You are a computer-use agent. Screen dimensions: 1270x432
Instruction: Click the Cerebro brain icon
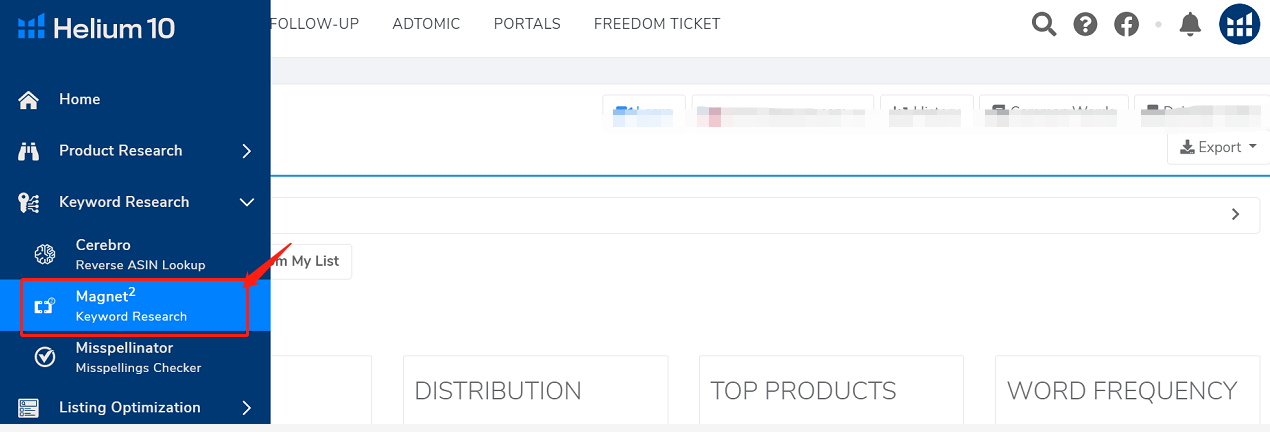click(44, 254)
